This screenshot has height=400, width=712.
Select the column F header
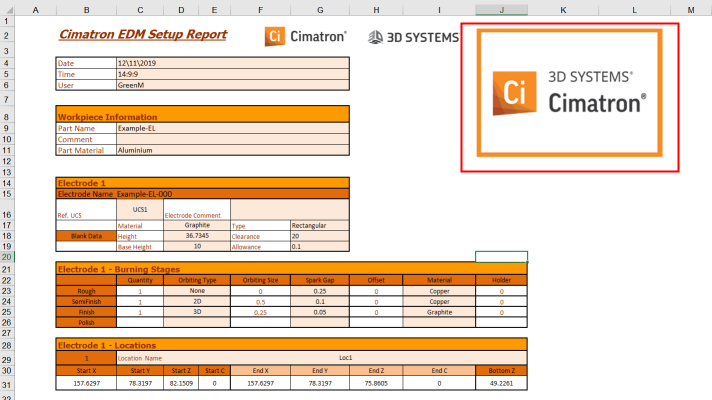click(260, 10)
